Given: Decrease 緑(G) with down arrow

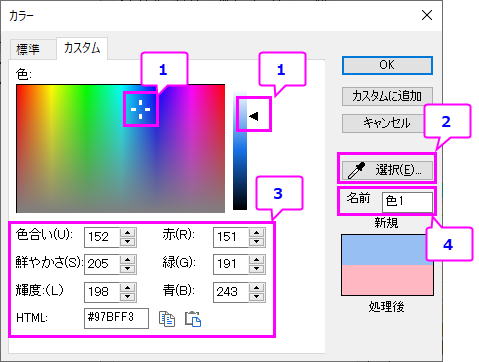Looking at the screenshot, I should click(256, 269).
